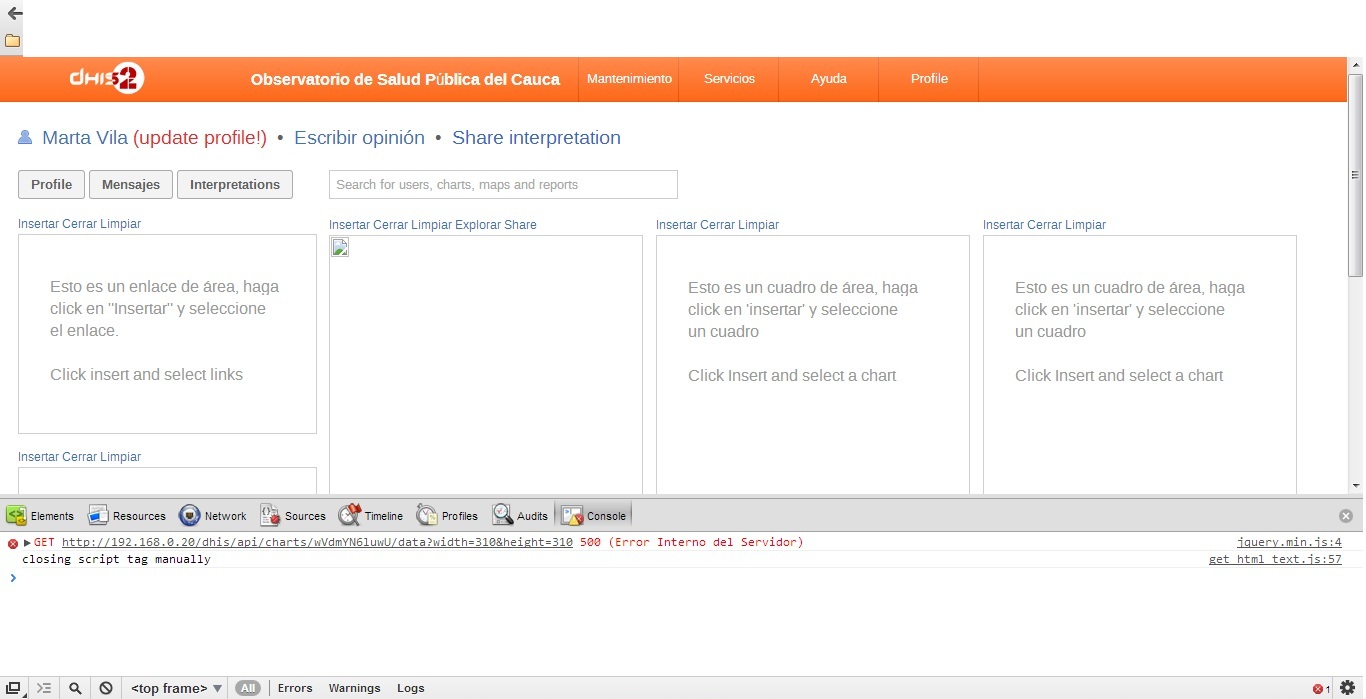
Task: Open the Servicios menu
Action: [x=729, y=79]
